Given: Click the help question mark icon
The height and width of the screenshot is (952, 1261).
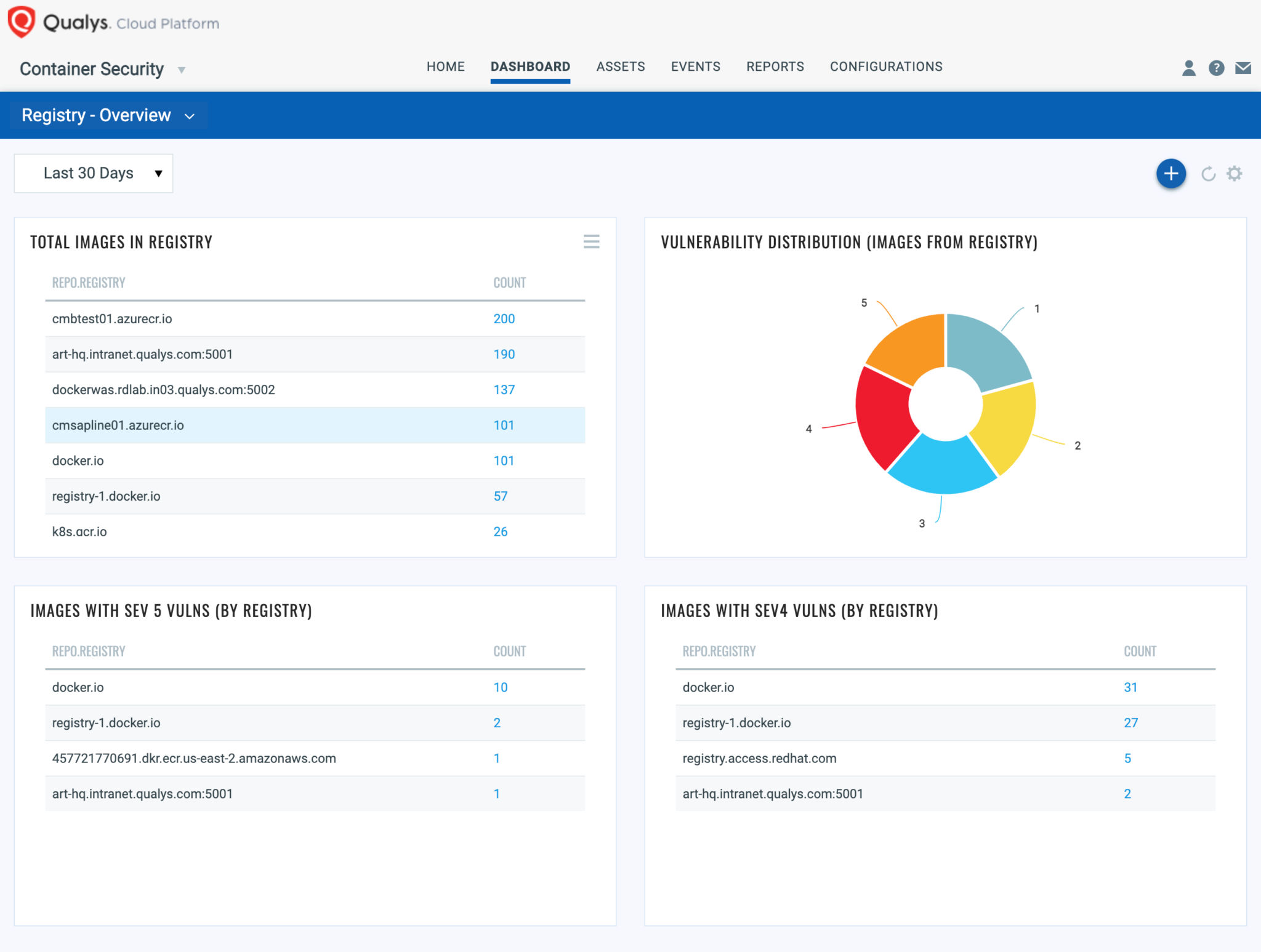Looking at the screenshot, I should pyautogui.click(x=1217, y=68).
